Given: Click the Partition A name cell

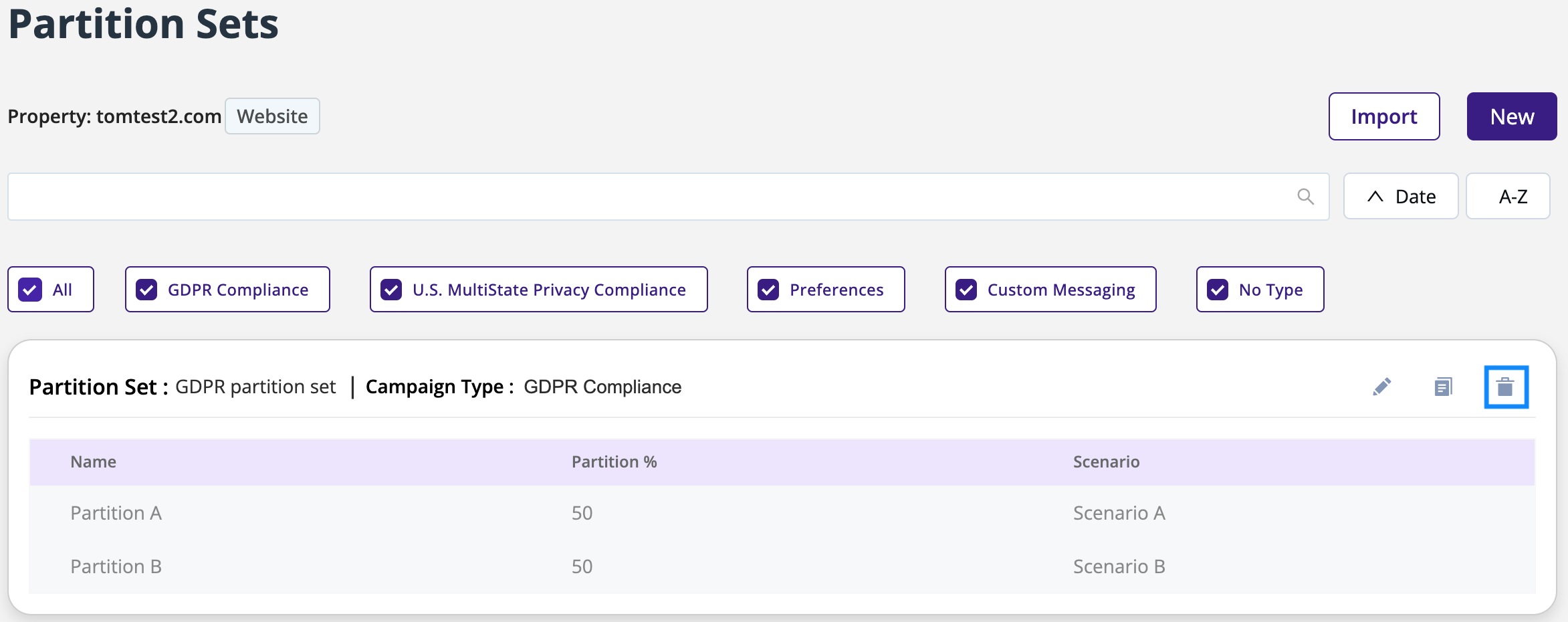Looking at the screenshot, I should (x=116, y=513).
